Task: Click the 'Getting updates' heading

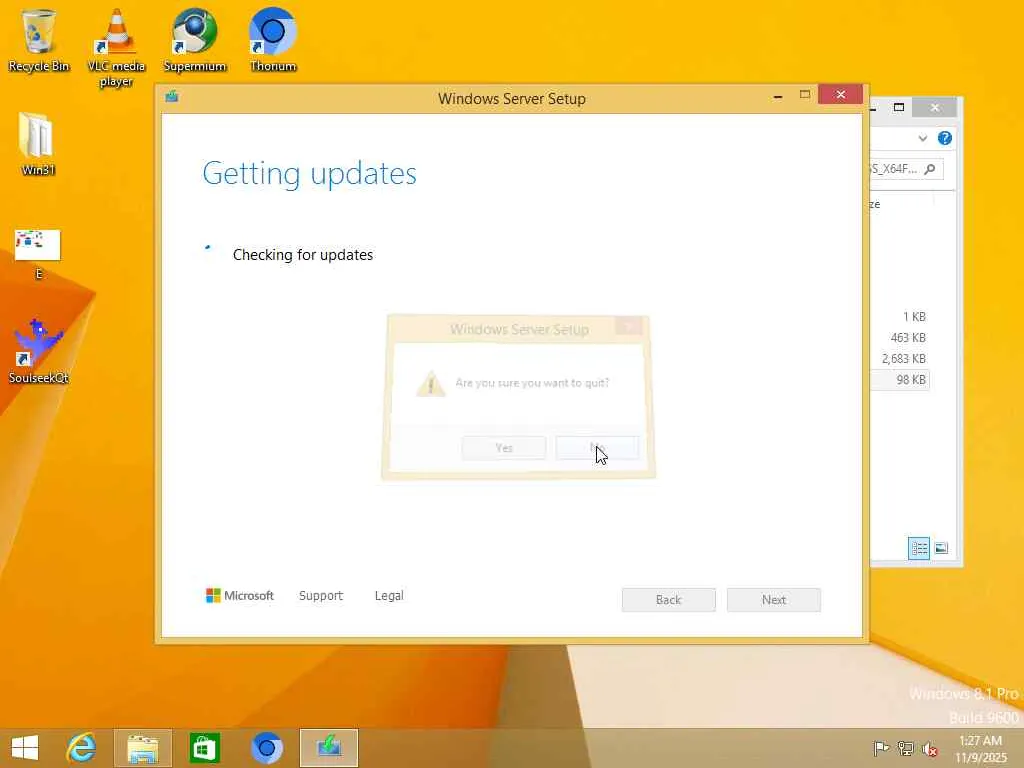Action: (310, 174)
